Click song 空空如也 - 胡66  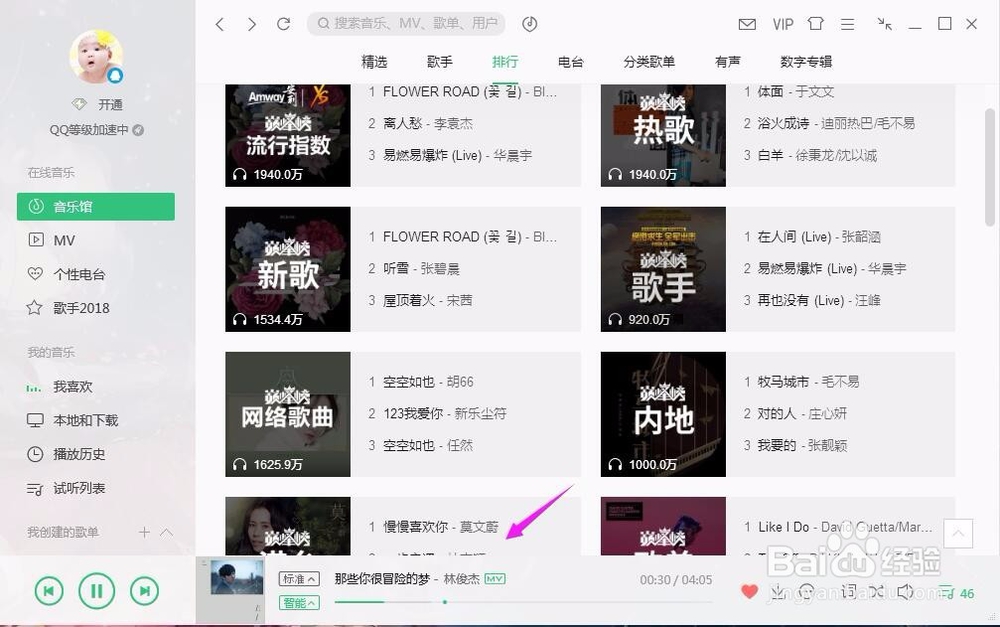pos(428,382)
